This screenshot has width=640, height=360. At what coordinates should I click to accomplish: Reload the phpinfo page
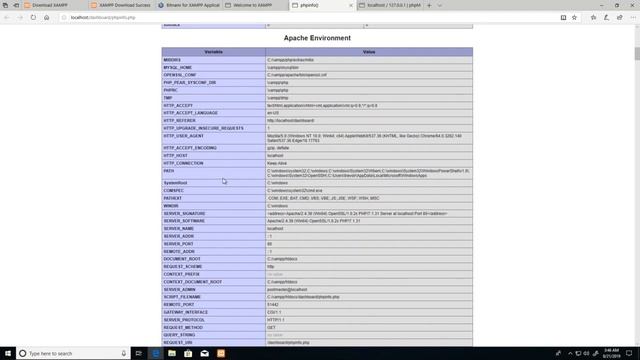(x=33, y=18)
